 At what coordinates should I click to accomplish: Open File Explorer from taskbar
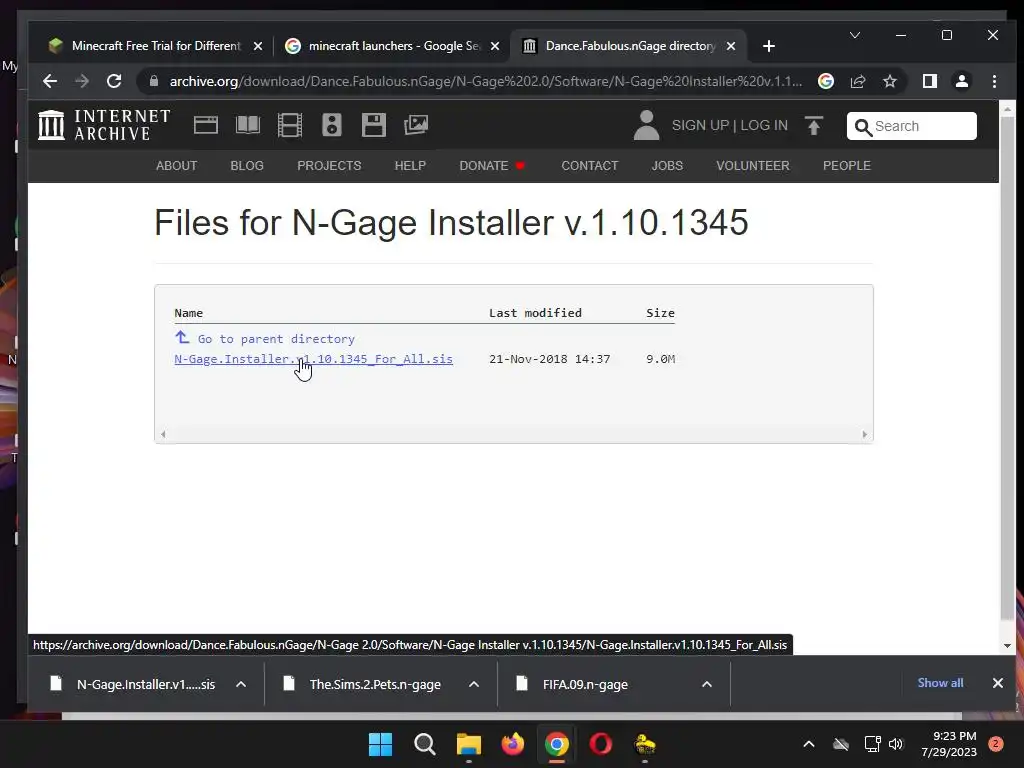pyautogui.click(x=469, y=744)
